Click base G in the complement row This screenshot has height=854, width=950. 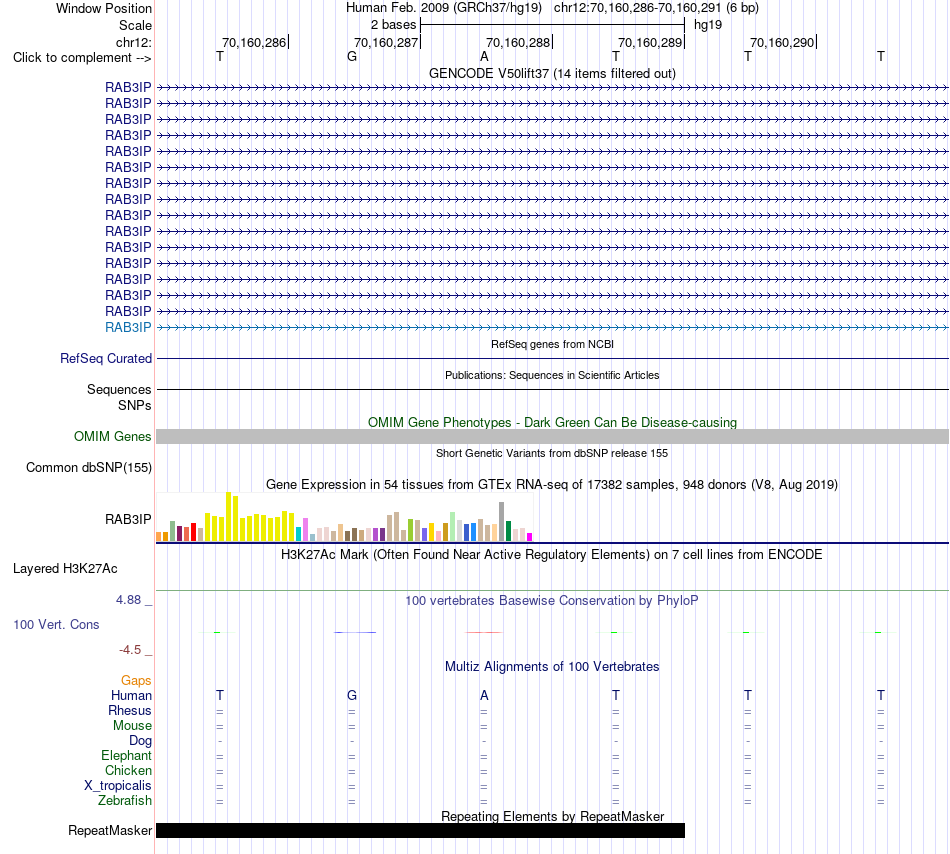[x=351, y=57]
